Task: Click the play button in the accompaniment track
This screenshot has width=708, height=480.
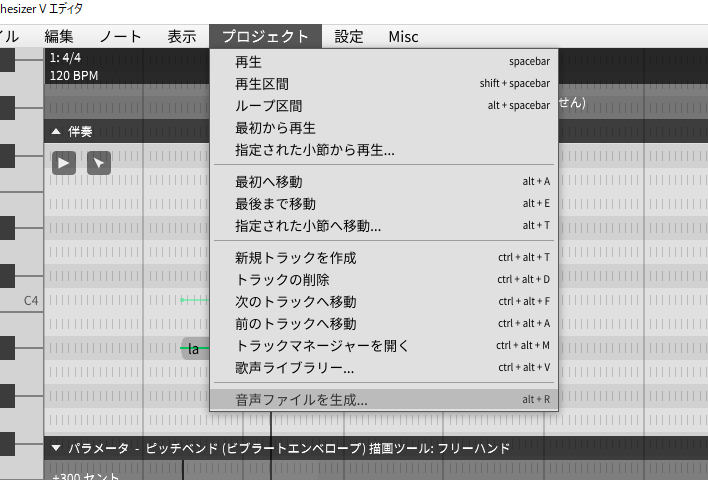Action: click(64, 163)
